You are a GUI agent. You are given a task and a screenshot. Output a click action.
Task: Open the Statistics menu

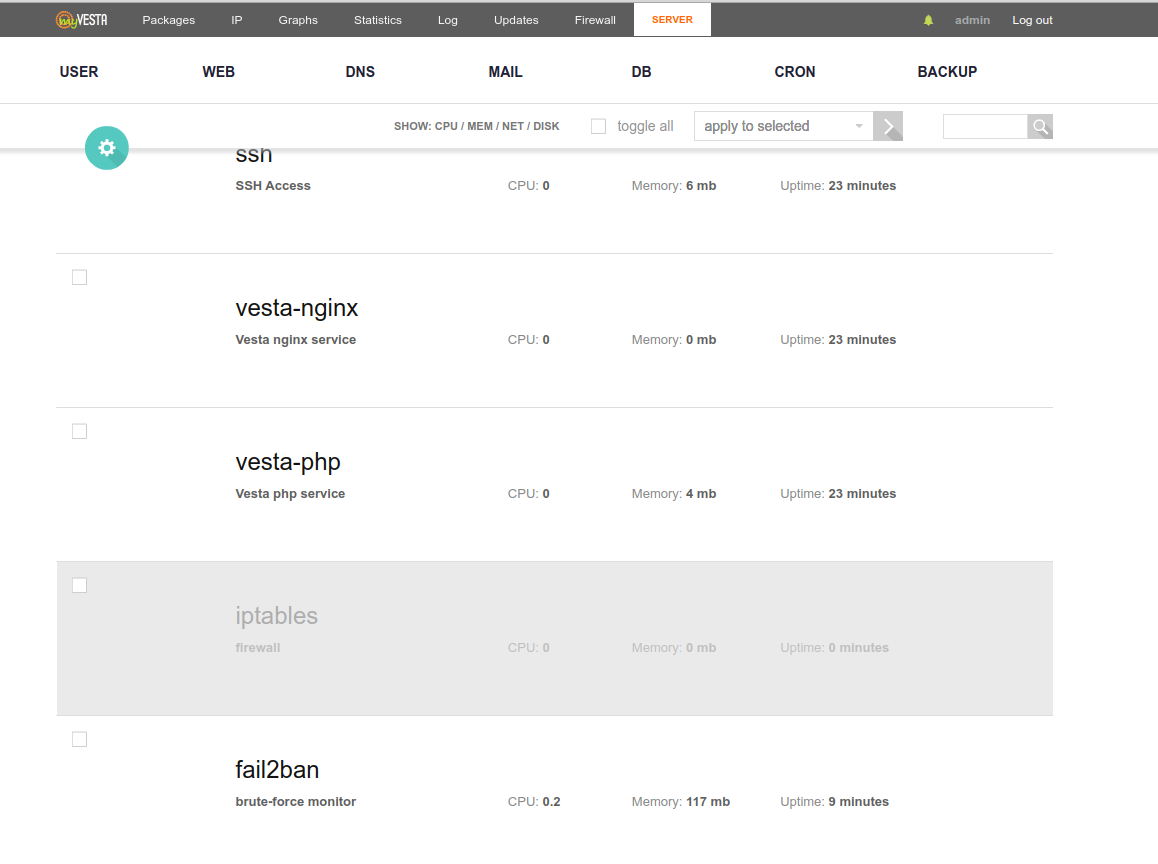(x=377, y=20)
